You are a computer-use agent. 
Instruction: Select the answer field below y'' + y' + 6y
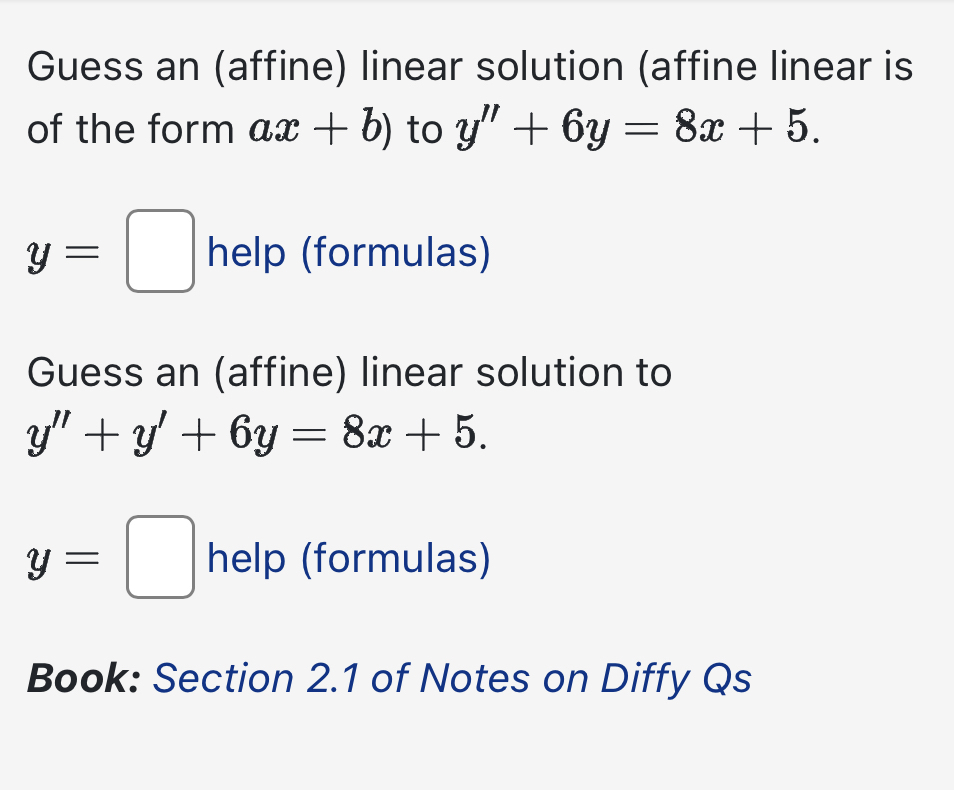159,560
